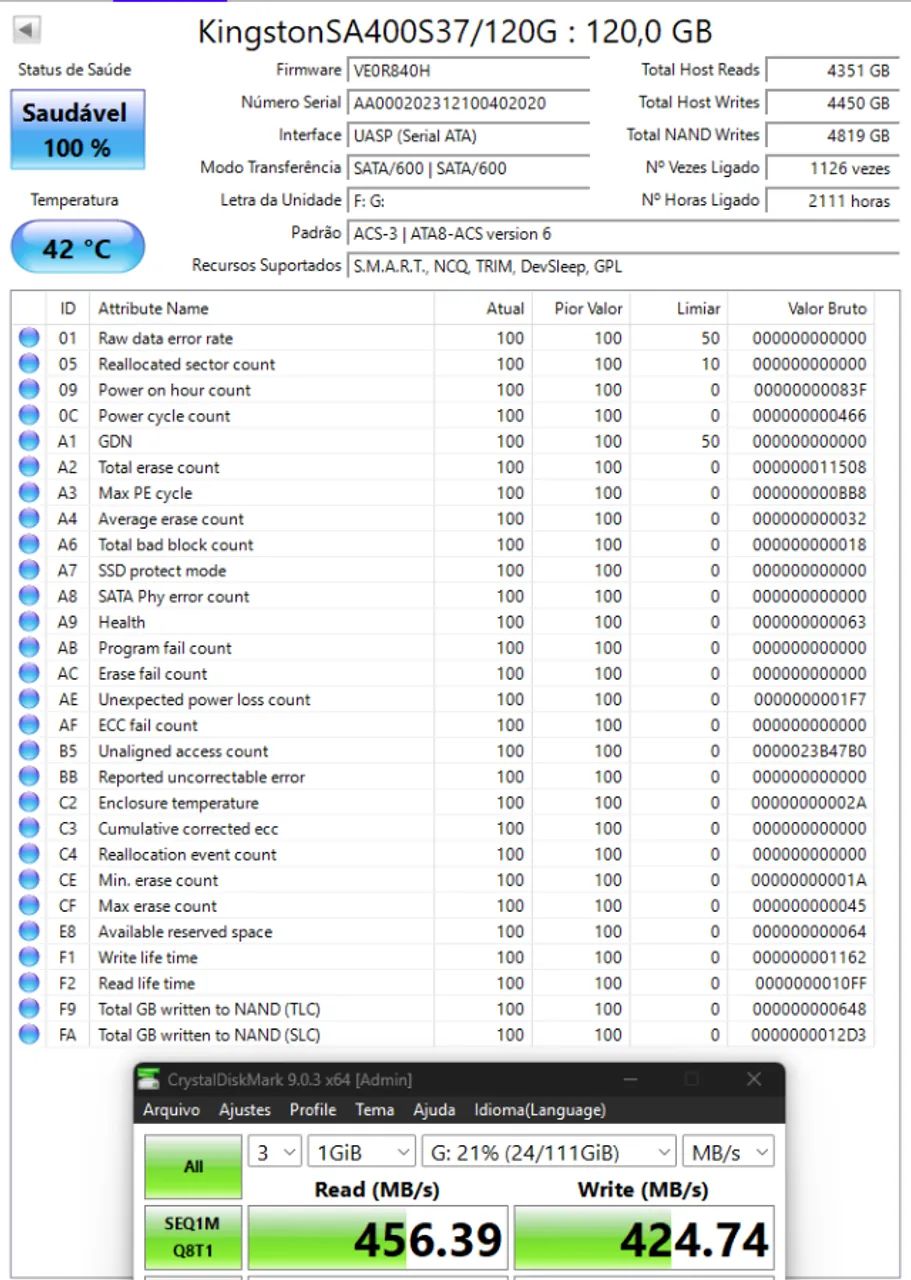Click Pior Valor column header

coord(582,308)
